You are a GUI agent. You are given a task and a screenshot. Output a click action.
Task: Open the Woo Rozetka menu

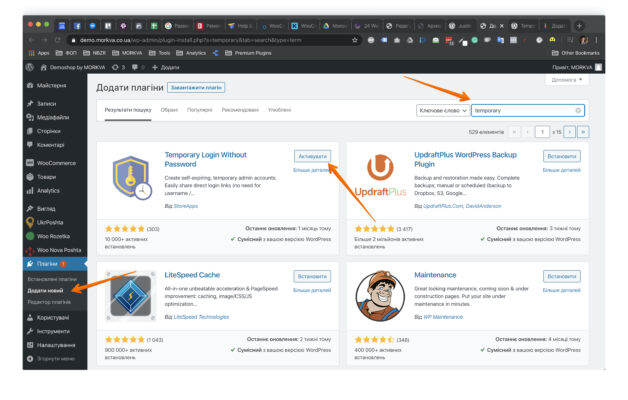53,236
